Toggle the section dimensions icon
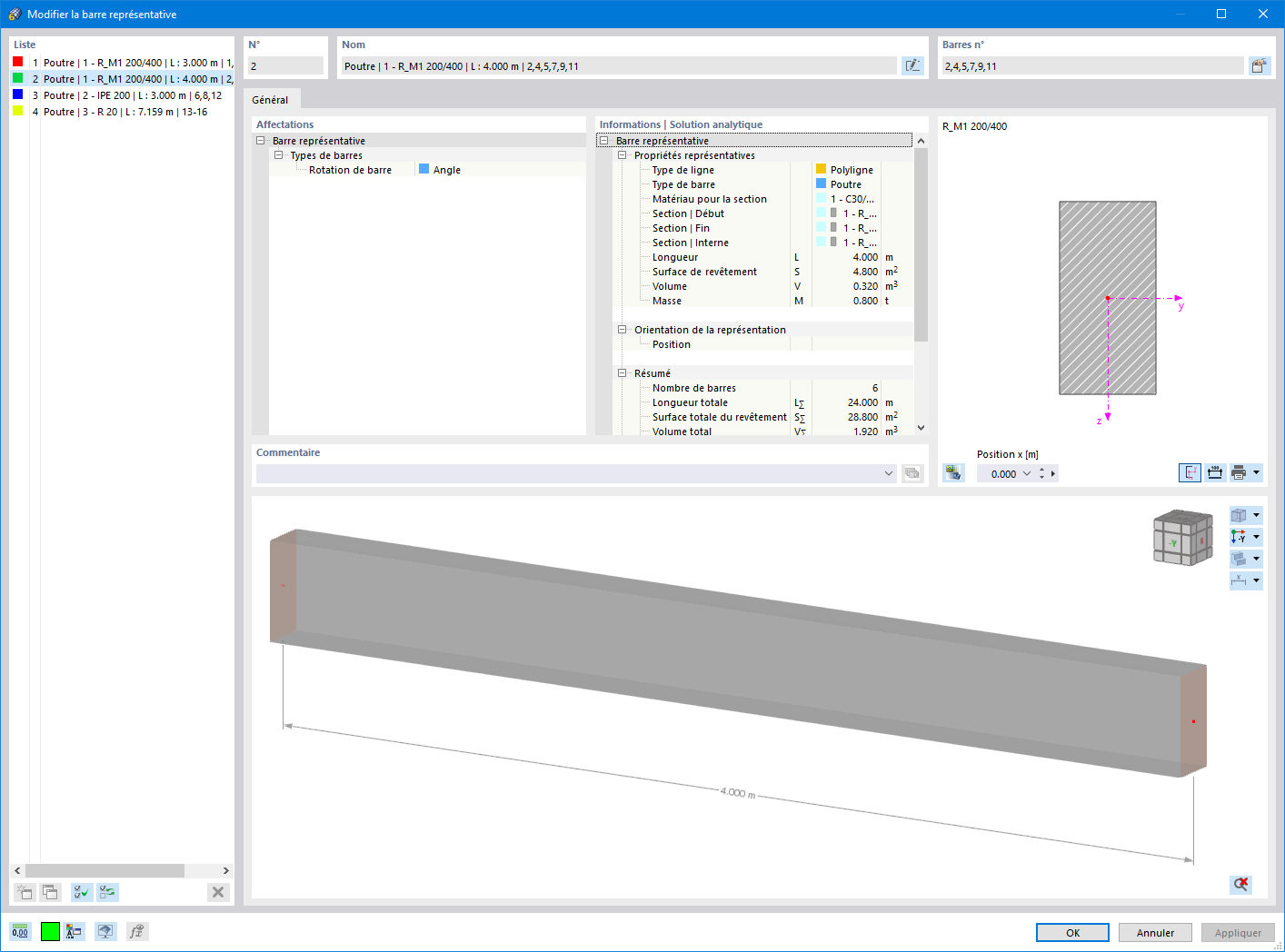 pyautogui.click(x=1215, y=472)
